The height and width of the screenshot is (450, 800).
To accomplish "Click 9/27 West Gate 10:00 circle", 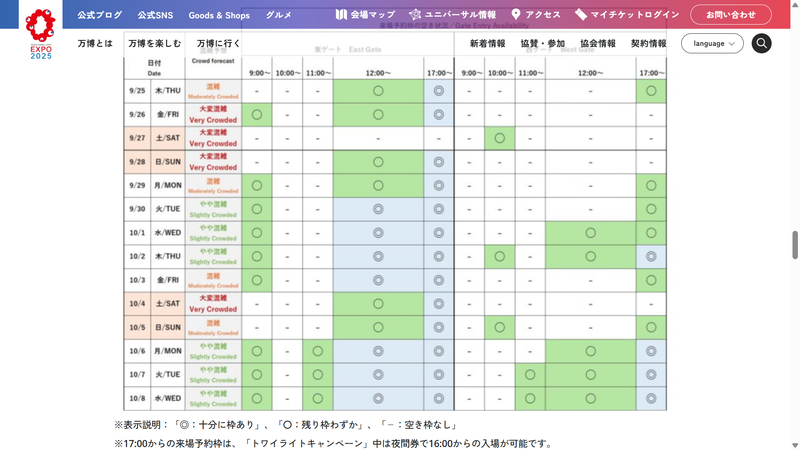I will click(x=499, y=138).
